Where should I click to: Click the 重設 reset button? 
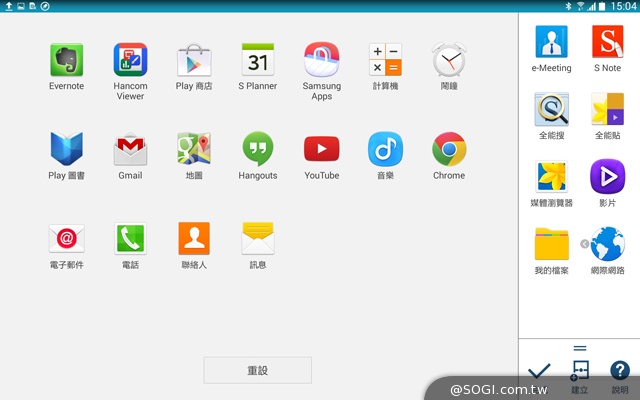257,370
